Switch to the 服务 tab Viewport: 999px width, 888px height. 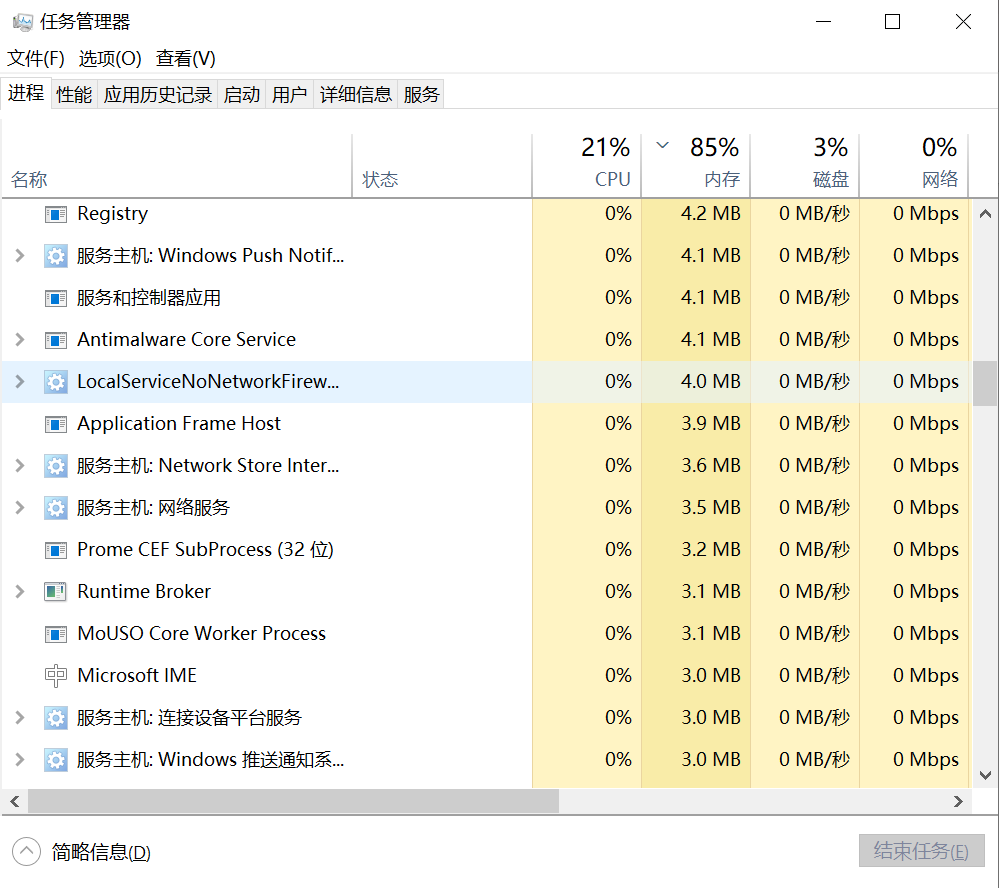[x=421, y=95]
